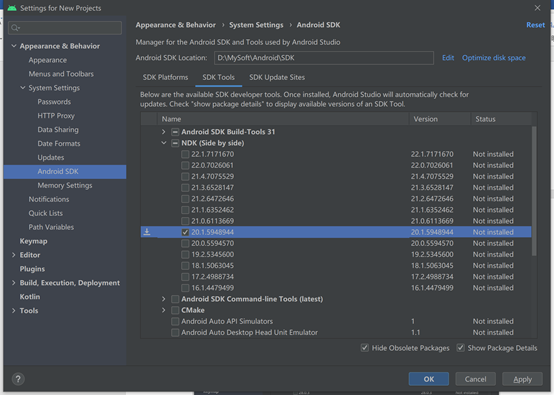Click the Android SDK Location field
Image resolution: width=554 pixels, height=395 pixels.
click(x=324, y=58)
